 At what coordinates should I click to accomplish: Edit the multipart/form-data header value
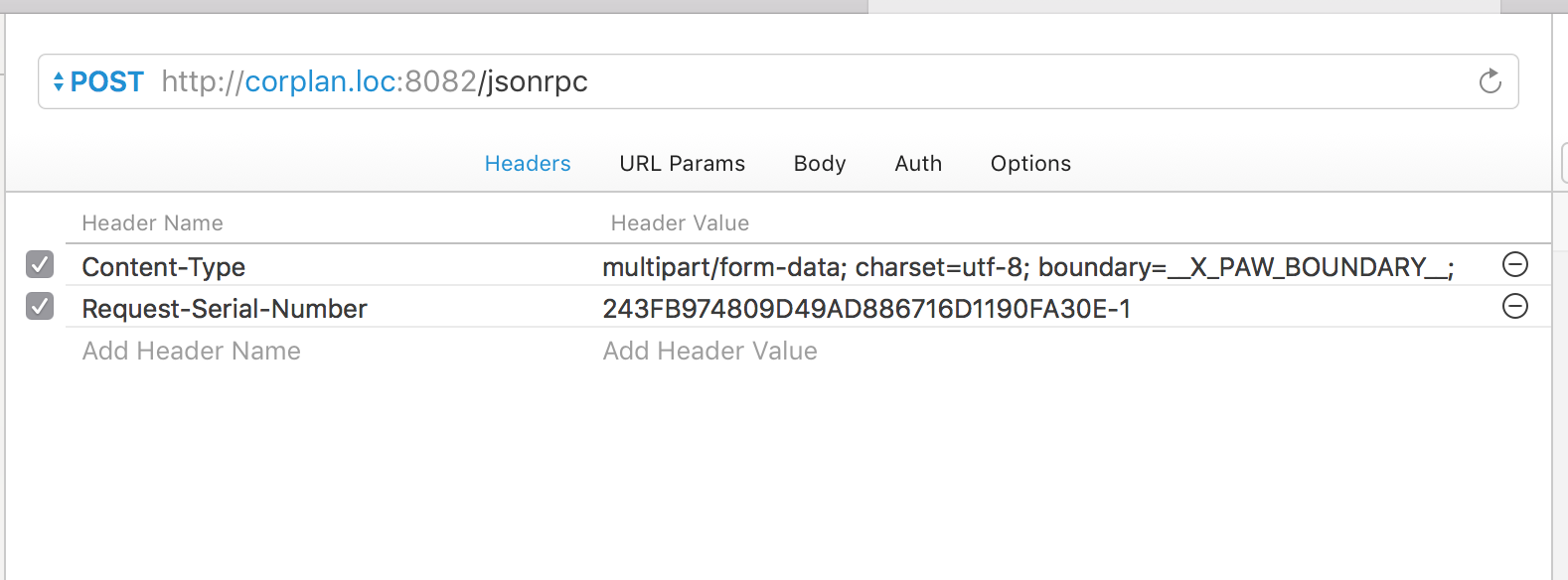[1026, 267]
